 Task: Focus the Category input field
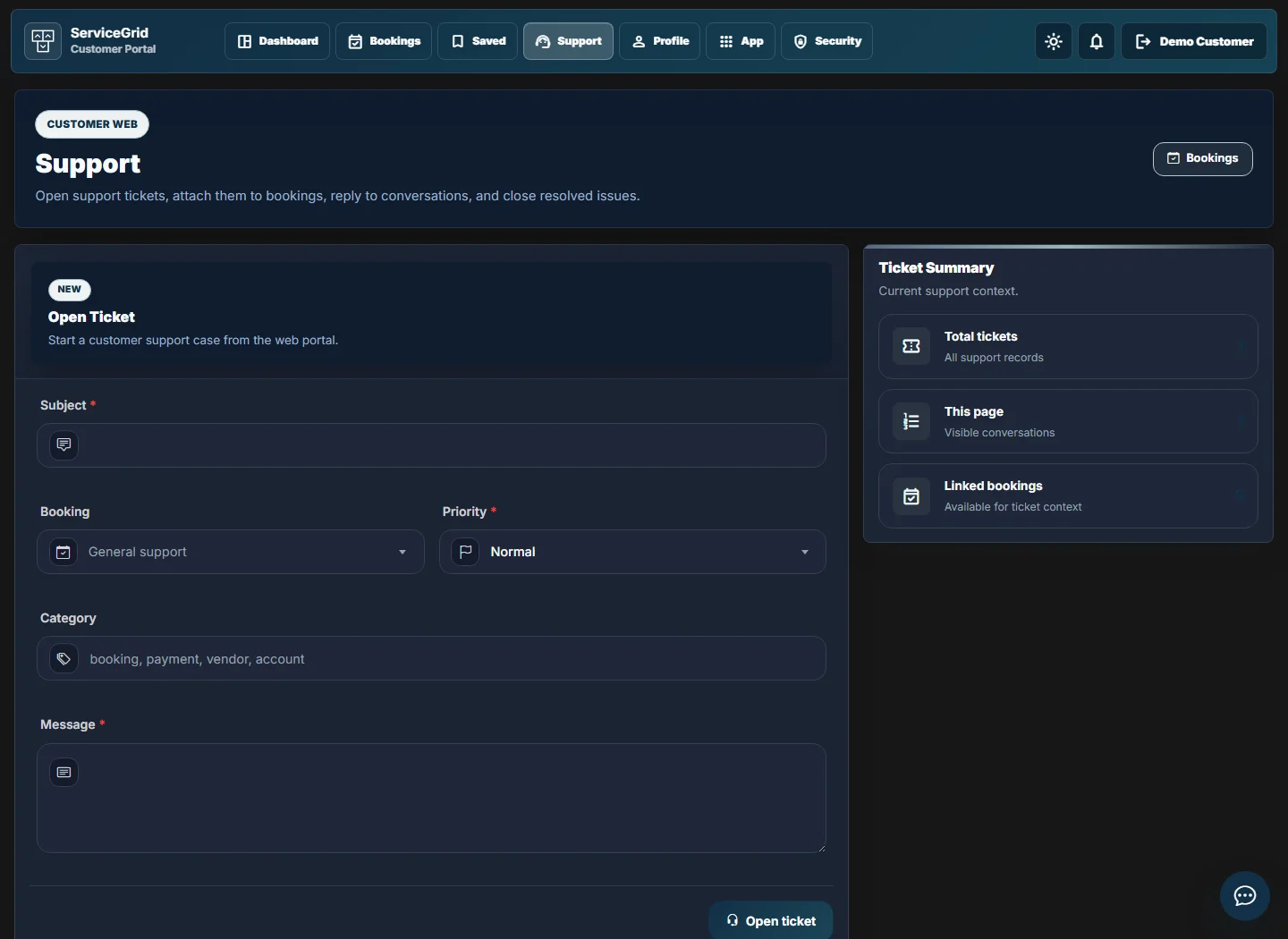[431, 658]
